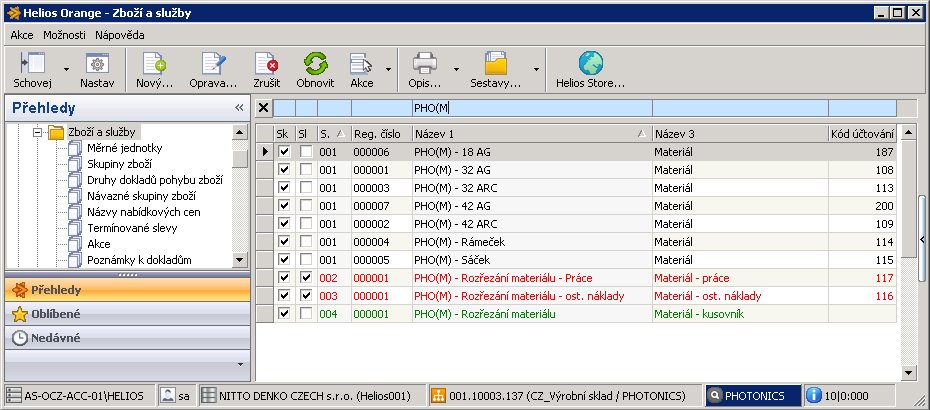Viewport: 930px width, 410px height.
Task: Toggle Sk checkbox for PHO(M) - Rámeček
Action: tap(284, 242)
